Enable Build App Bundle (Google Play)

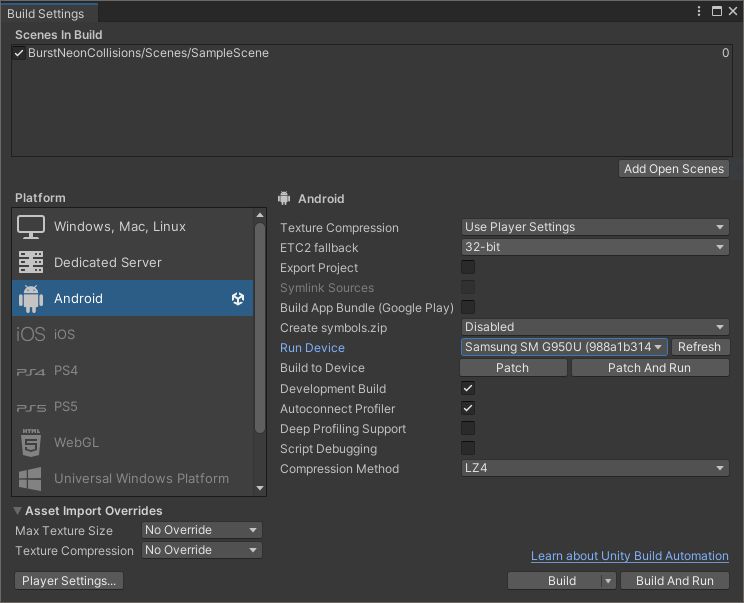click(x=468, y=307)
